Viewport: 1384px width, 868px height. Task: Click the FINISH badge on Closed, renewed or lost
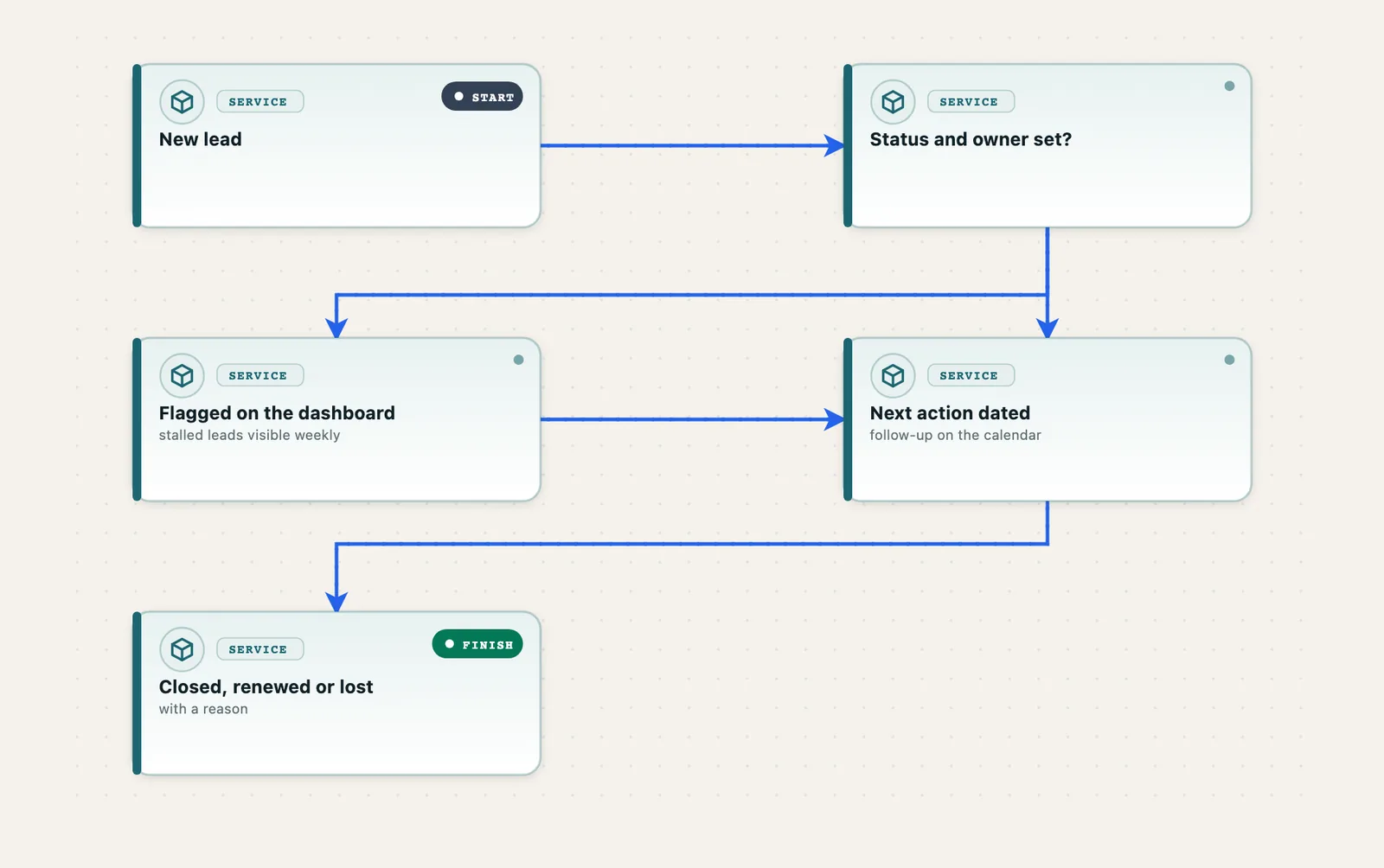477,644
